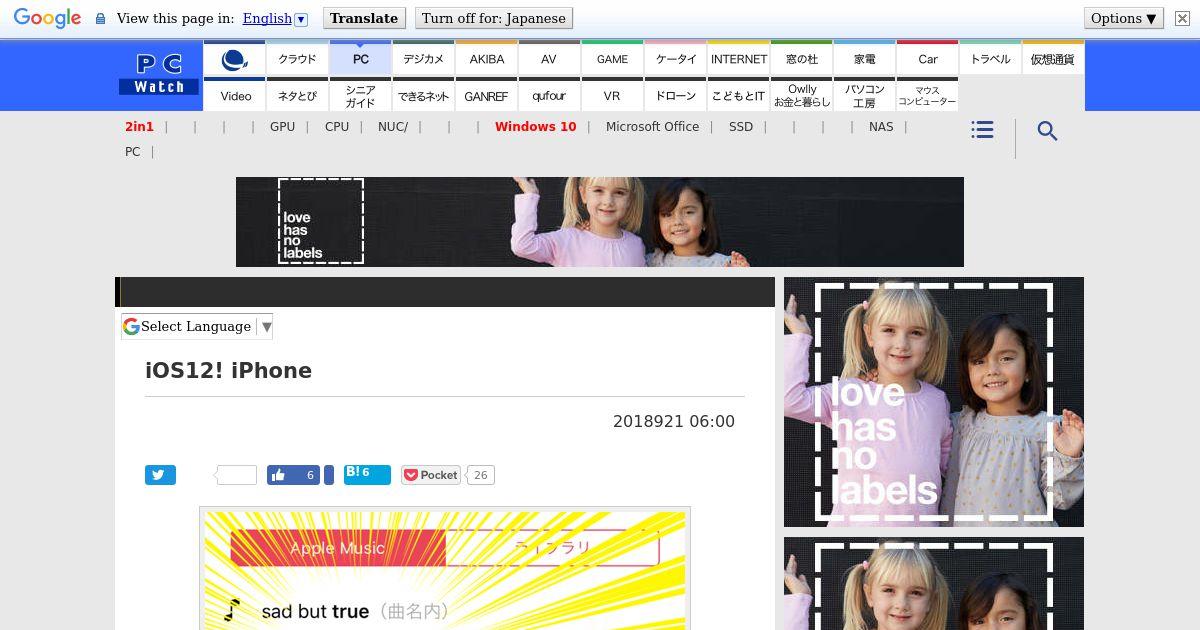Click the search magnifier icon
The image size is (1200, 630).
coord(1047,131)
